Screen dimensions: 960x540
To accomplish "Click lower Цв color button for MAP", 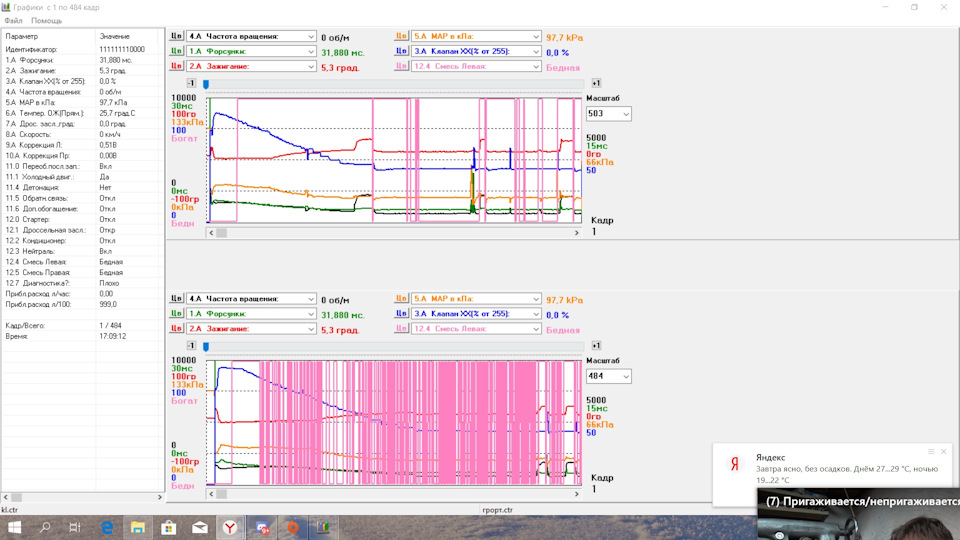I will tap(401, 298).
